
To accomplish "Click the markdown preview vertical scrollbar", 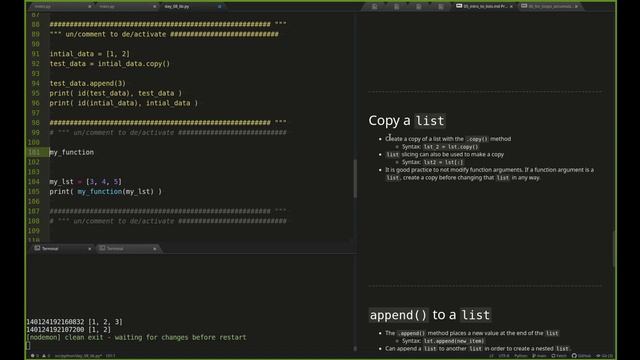I will click(614, 249).
